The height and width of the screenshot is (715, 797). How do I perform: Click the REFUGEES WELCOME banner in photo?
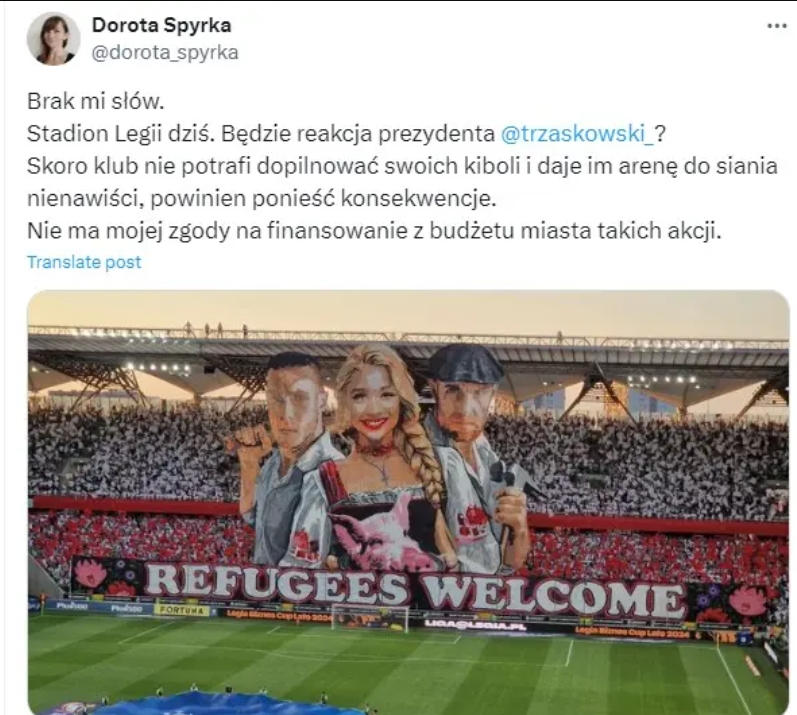(x=414, y=590)
